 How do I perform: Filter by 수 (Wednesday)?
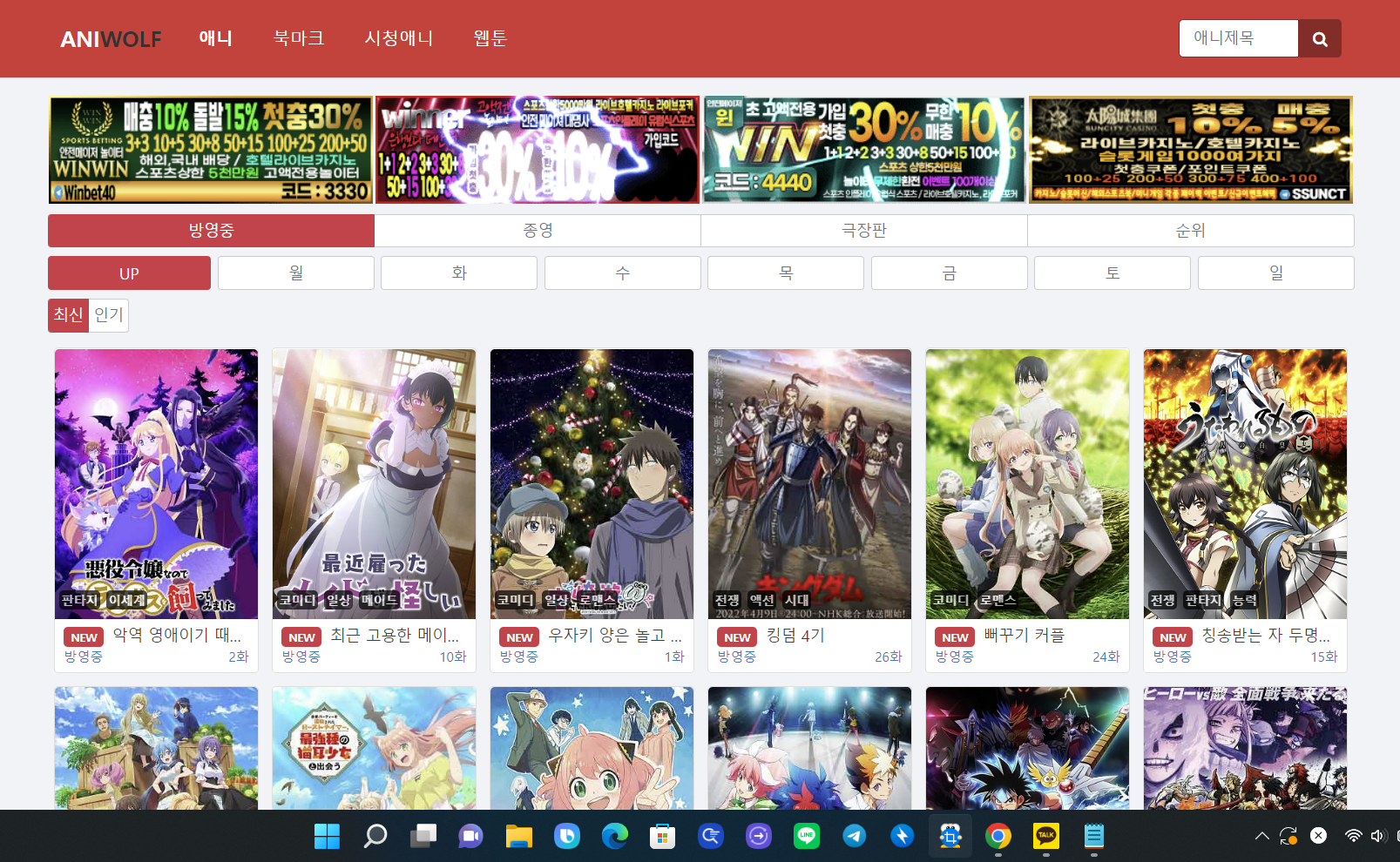click(x=623, y=273)
